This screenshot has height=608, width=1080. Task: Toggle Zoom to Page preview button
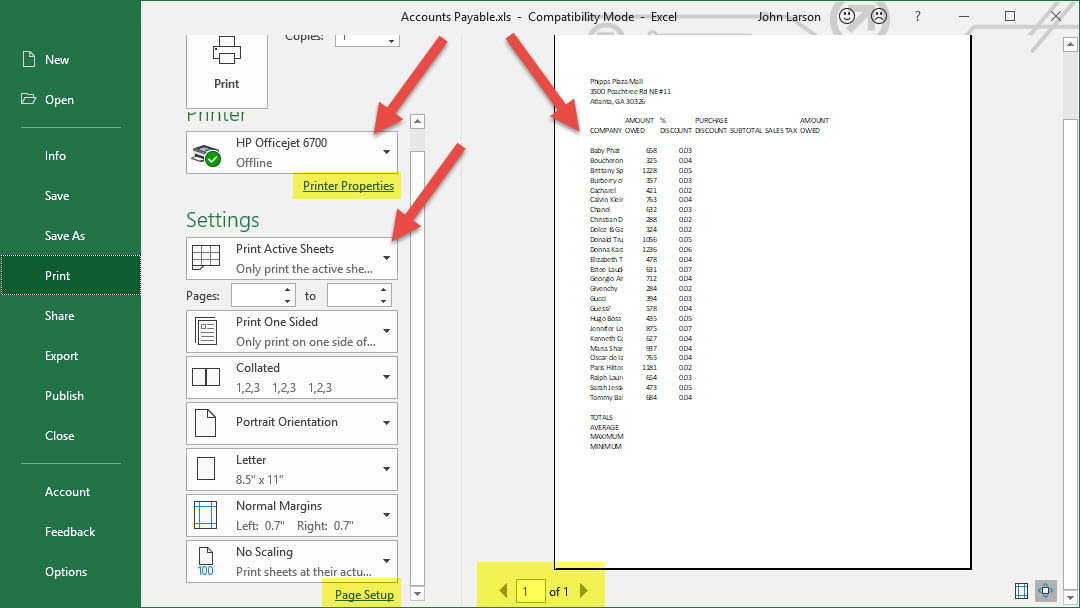click(x=1046, y=590)
